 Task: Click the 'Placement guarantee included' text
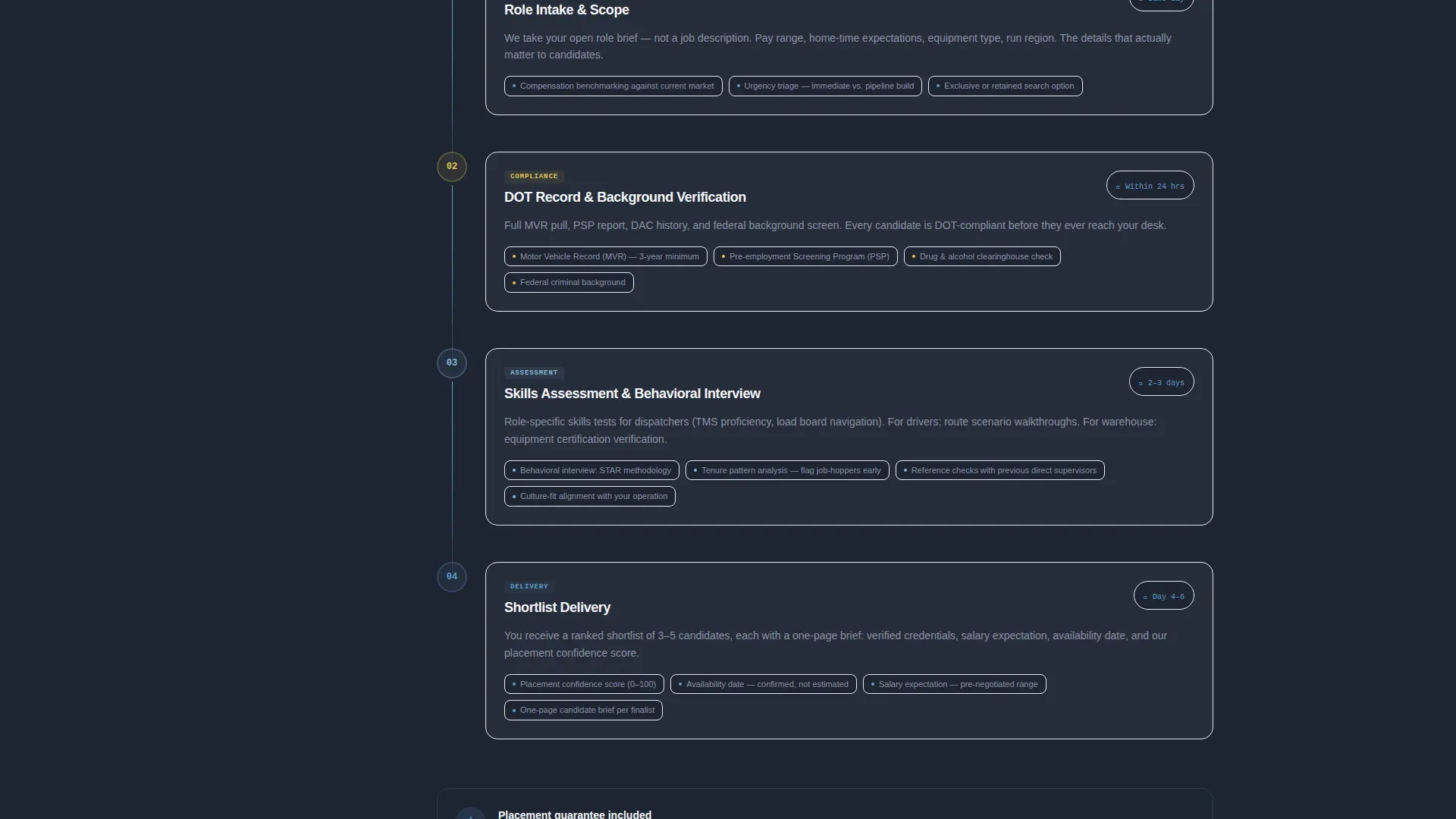click(574, 814)
